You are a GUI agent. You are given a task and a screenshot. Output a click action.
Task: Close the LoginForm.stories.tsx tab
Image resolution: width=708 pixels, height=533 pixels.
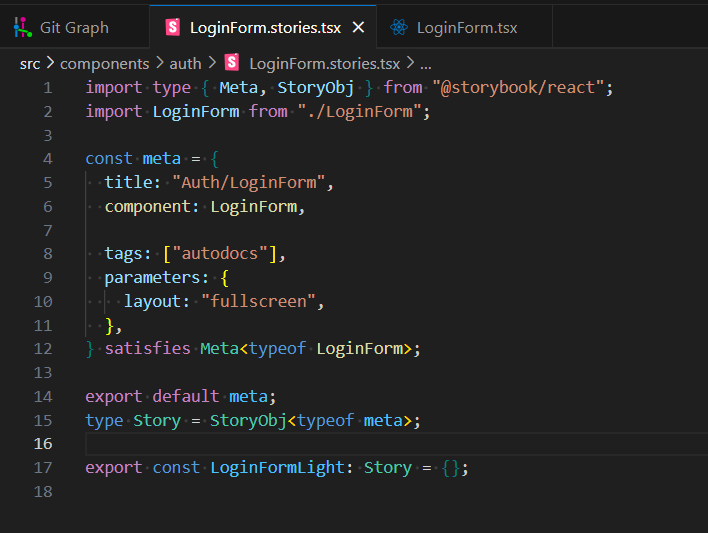pyautogui.click(x=359, y=28)
